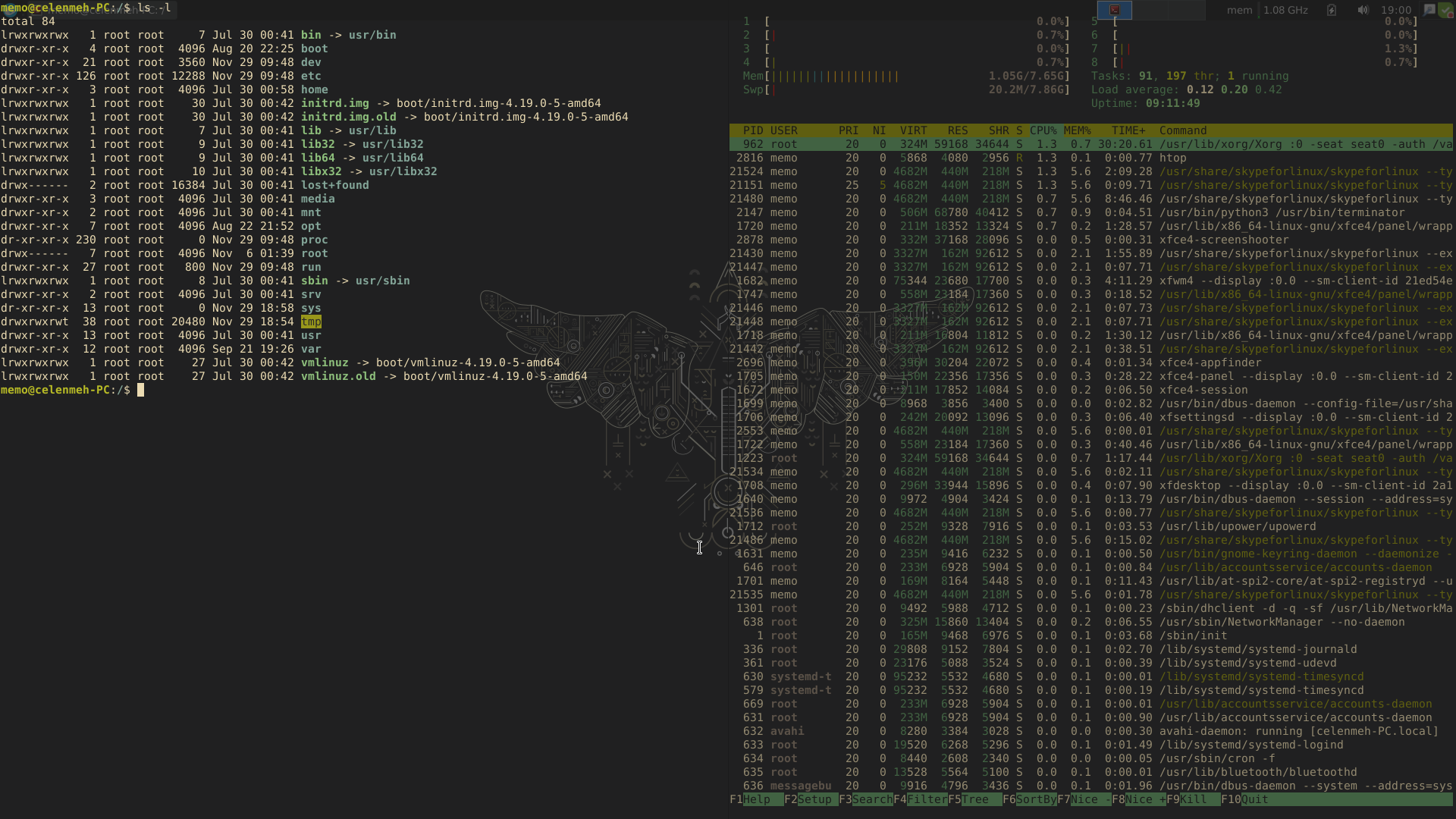Click the 1.08 GHz CPU frequency monitor
Screen dimensions: 1456x819
1285,10
